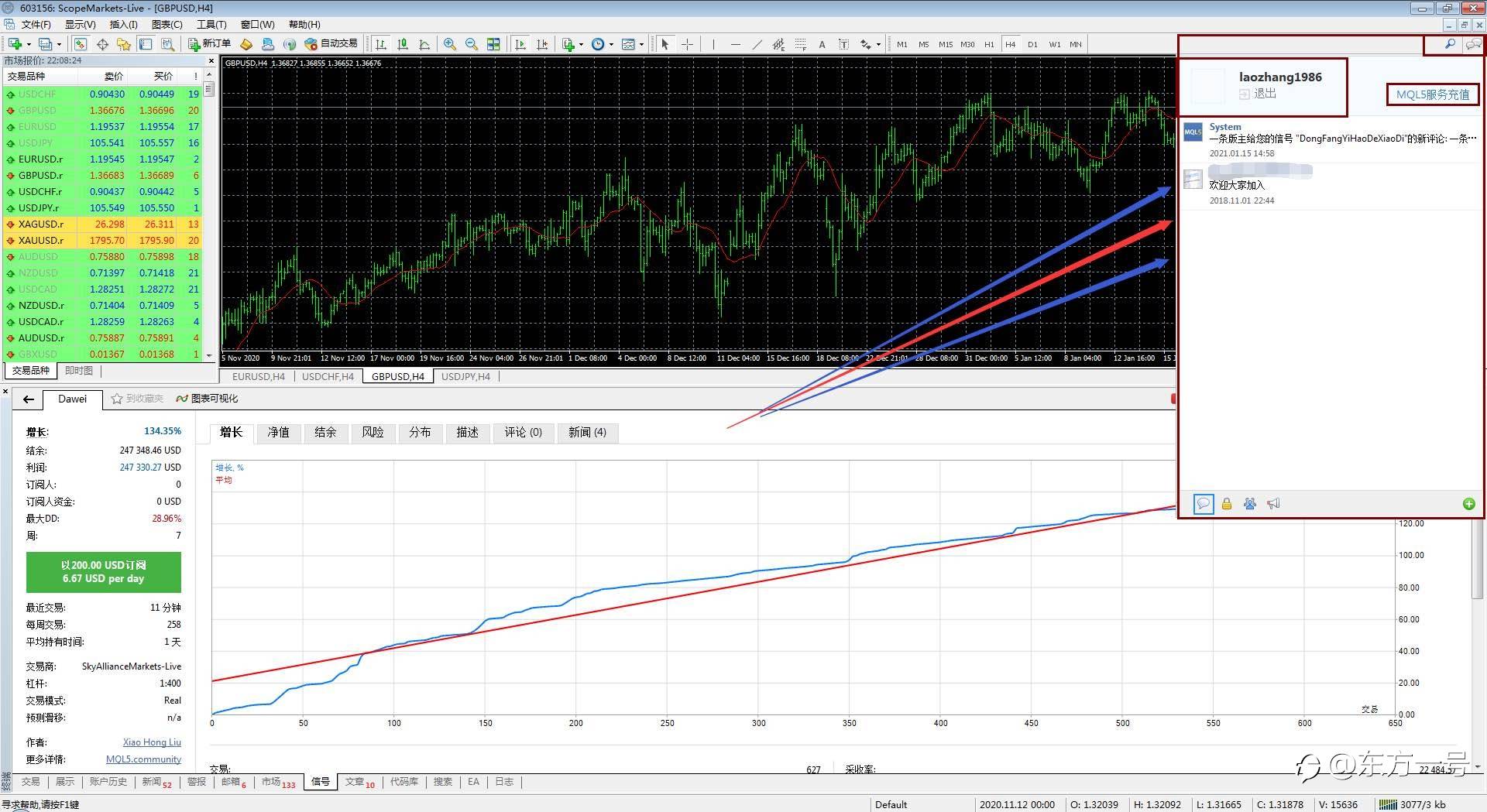Open the MQL5.community link
The height and width of the screenshot is (812, 1487).
tap(143, 759)
